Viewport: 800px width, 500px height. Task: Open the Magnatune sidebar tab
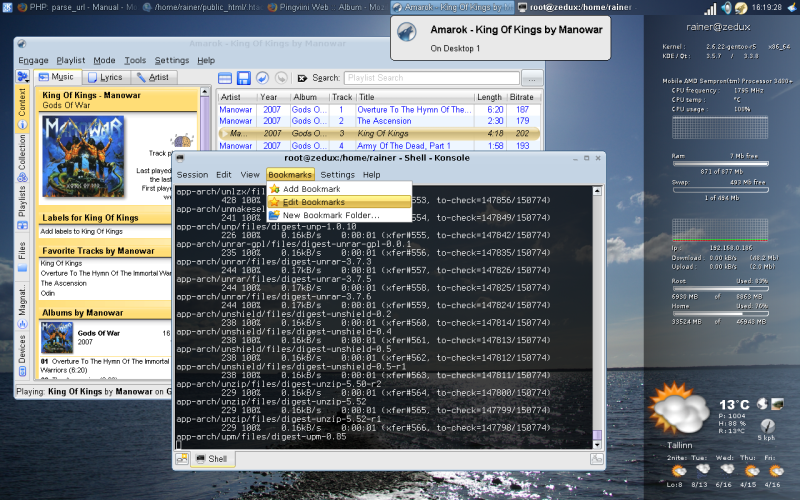pos(22,307)
